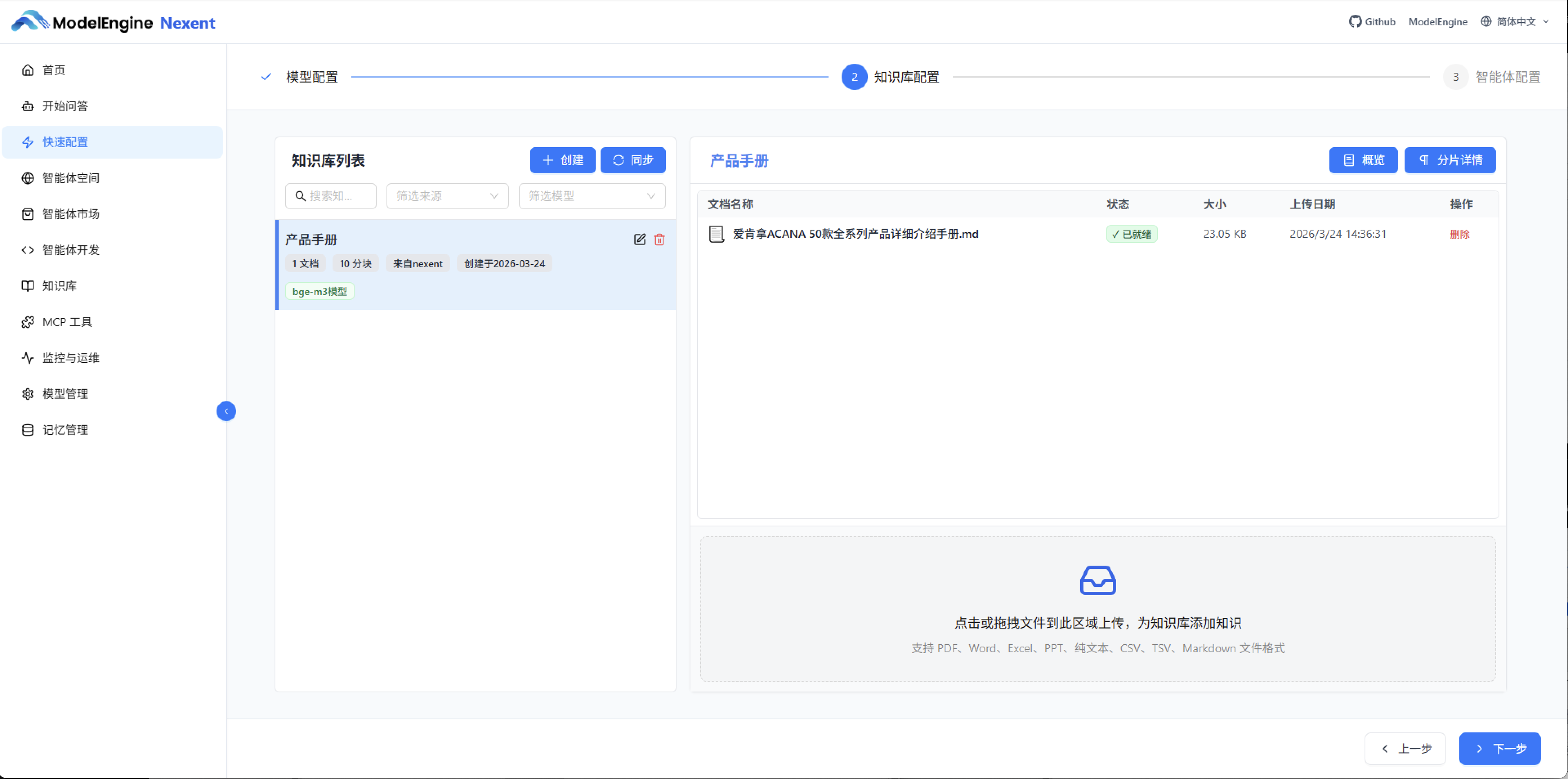Open the 筛选模型 dropdown
Image resolution: width=1568 pixels, height=779 pixels.
click(x=591, y=195)
